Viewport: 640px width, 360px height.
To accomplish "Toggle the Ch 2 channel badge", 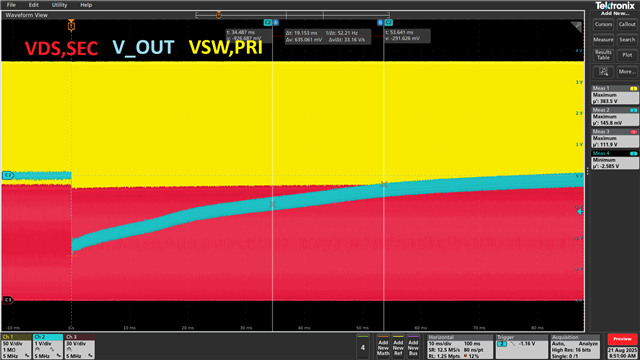I will [48, 347].
